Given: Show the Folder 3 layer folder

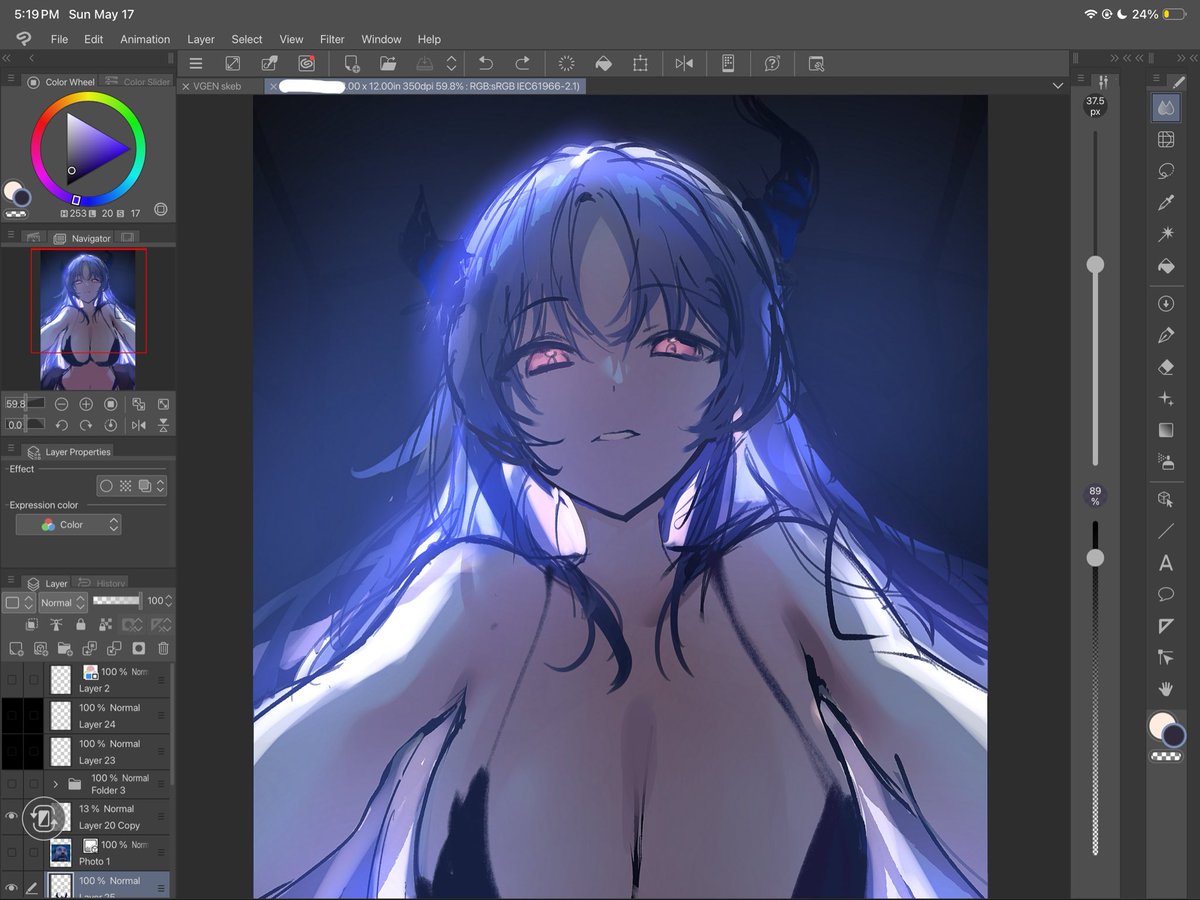Looking at the screenshot, I should click(x=12, y=784).
